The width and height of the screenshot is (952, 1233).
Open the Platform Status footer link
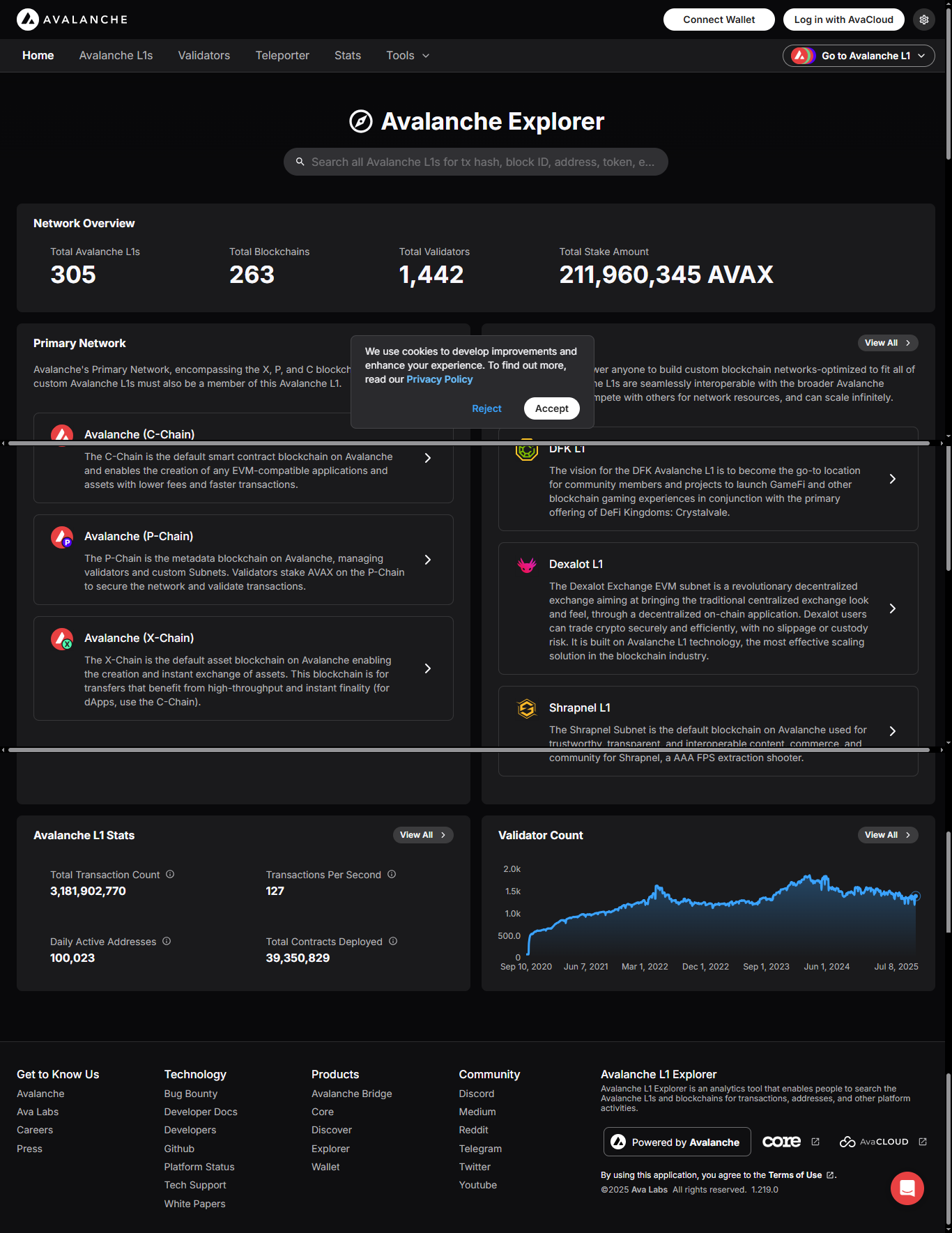click(x=199, y=1167)
